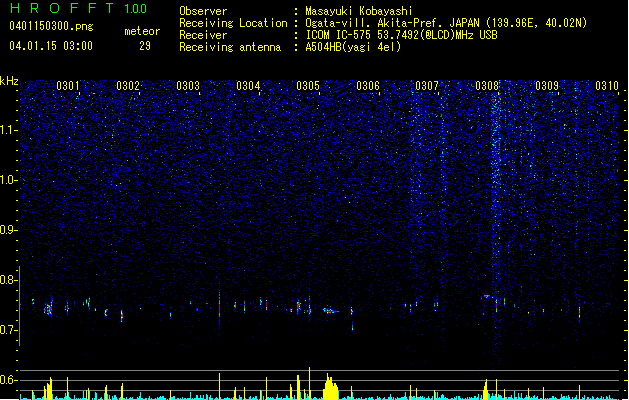Click the 0303 time marker
The height and width of the screenshot is (400, 629).
point(188,86)
